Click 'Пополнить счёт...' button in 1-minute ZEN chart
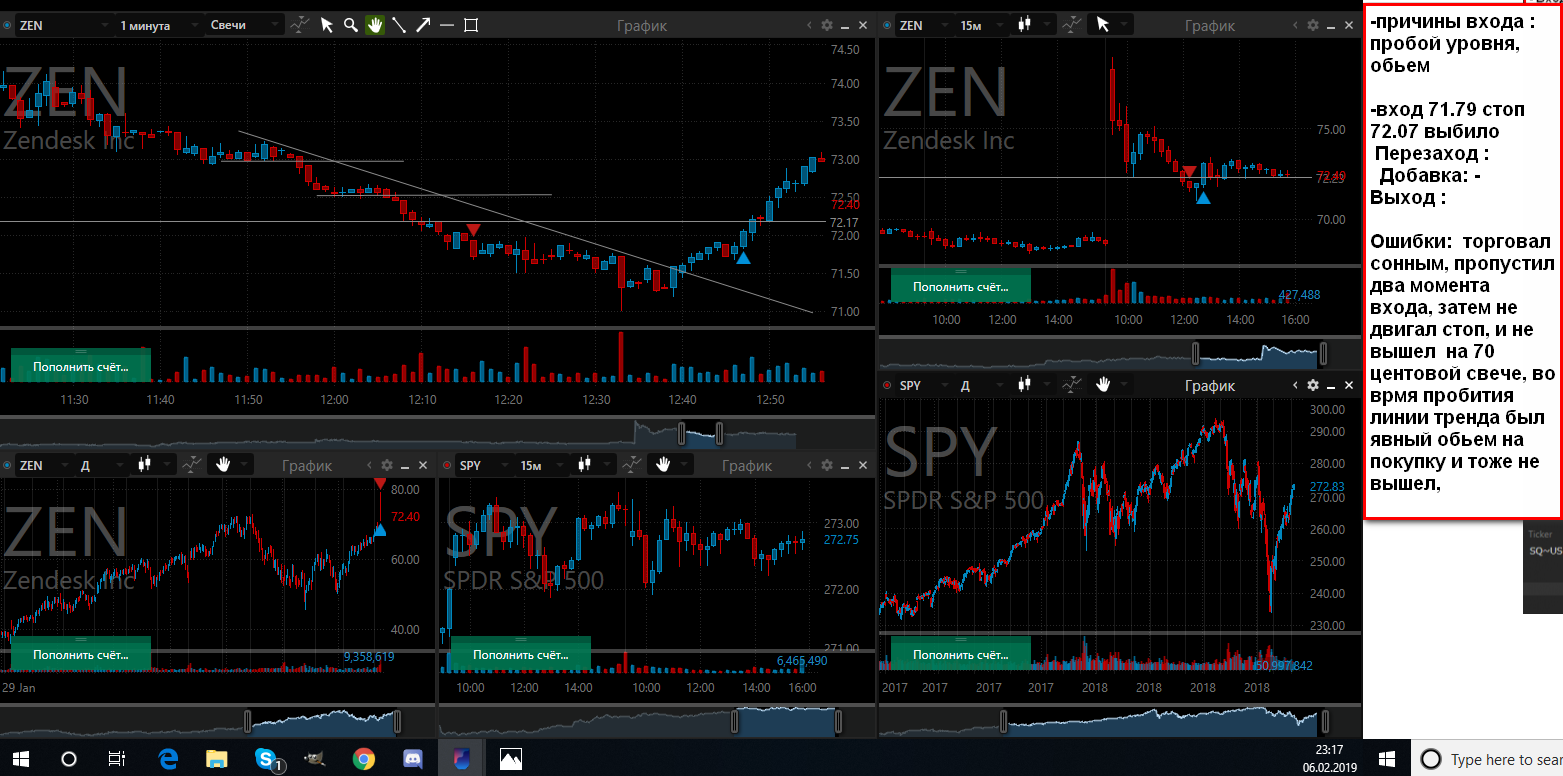 80,365
